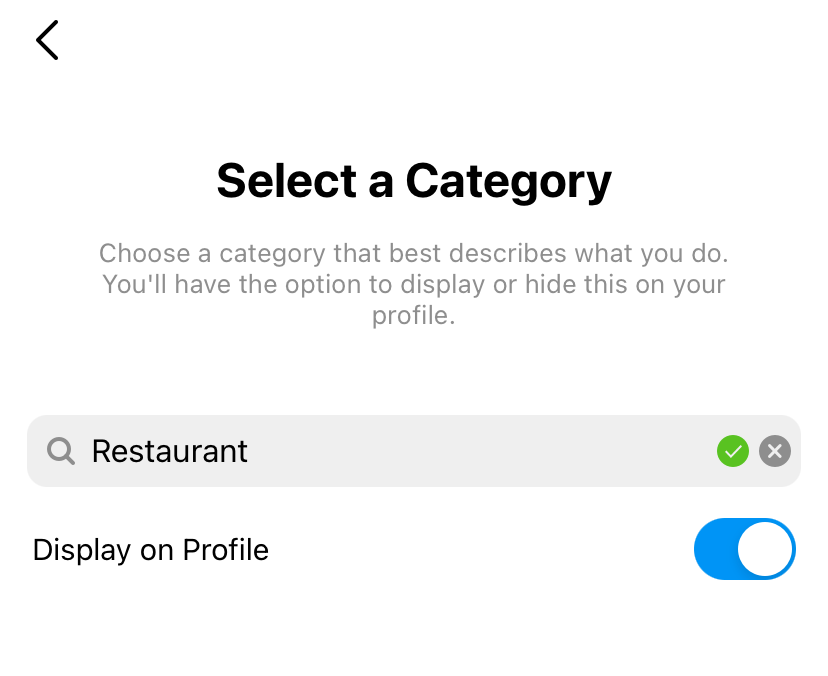828x676 pixels.
Task: Clear the Restaurant search text
Action: point(775,452)
